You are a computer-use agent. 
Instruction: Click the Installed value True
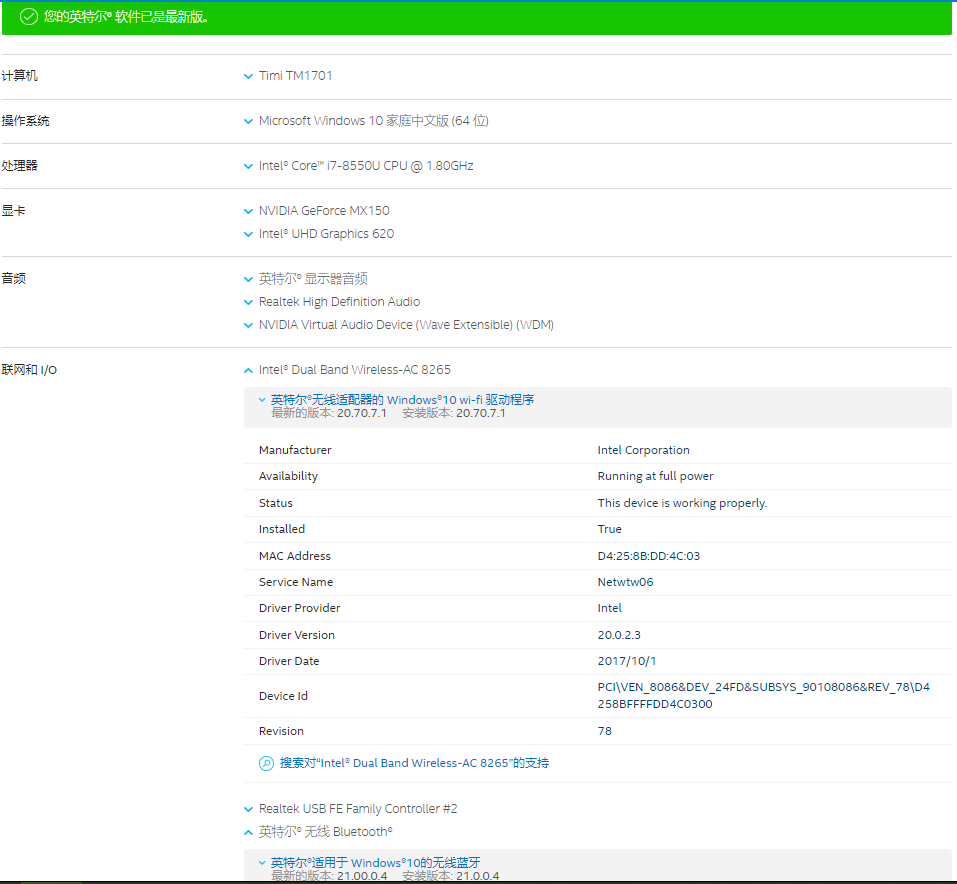610,529
